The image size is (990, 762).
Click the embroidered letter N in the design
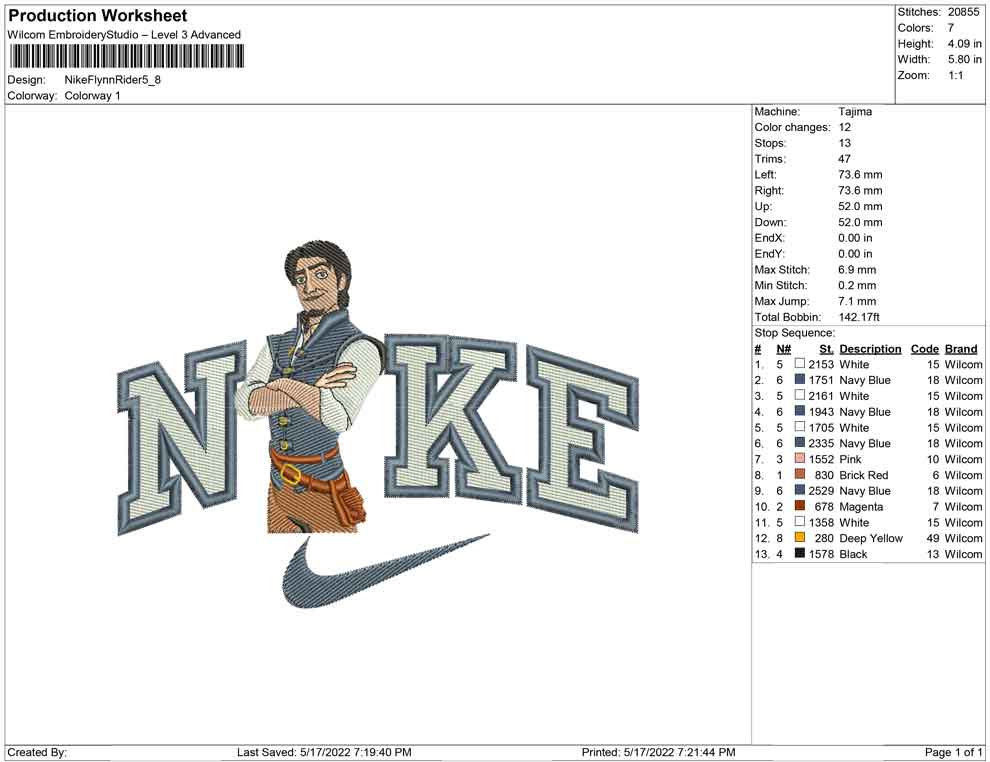pyautogui.click(x=180, y=439)
